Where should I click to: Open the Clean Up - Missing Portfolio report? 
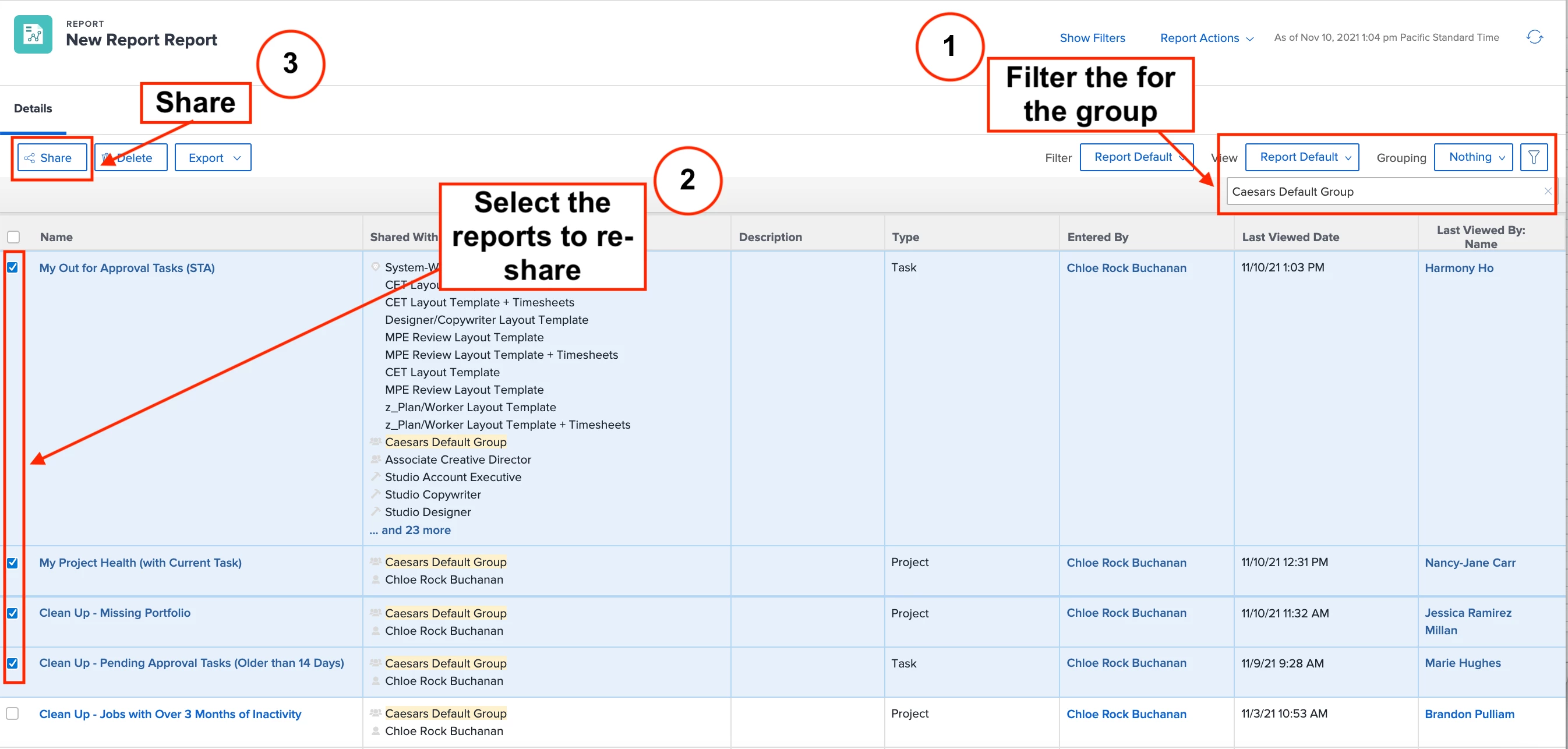[x=114, y=613]
